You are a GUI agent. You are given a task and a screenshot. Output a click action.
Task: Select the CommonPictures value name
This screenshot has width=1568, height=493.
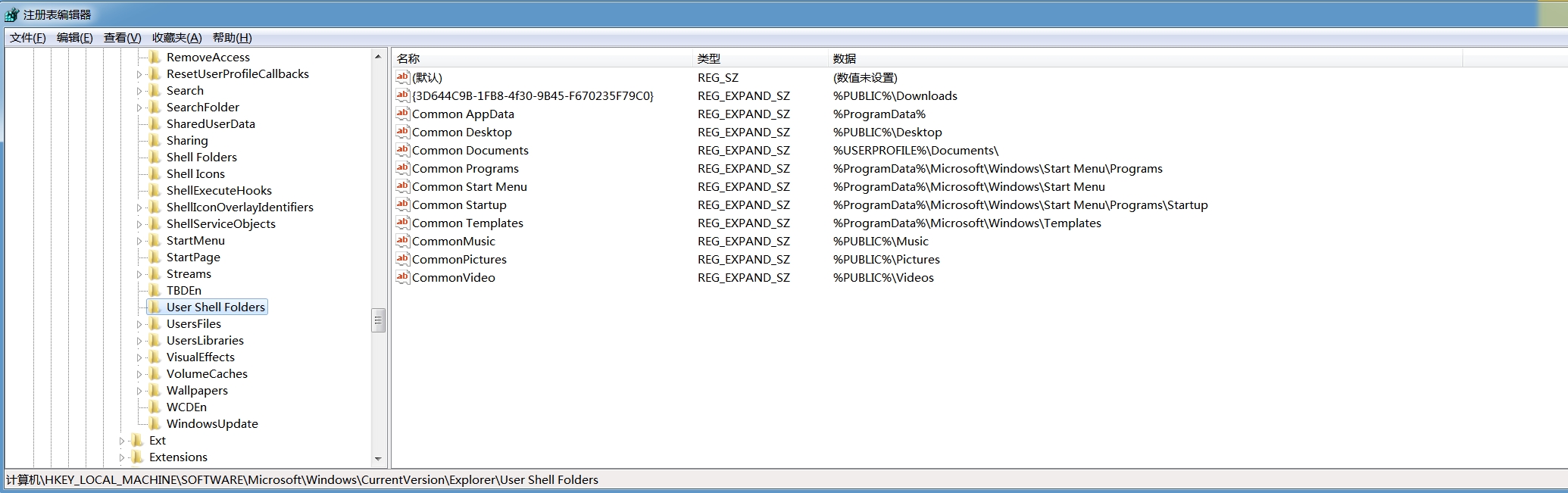click(x=459, y=259)
